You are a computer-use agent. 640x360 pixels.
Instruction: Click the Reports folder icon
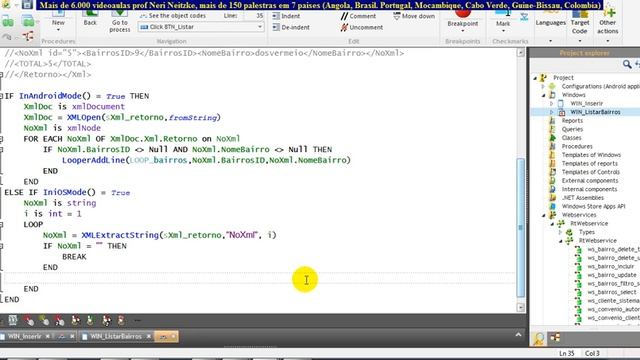point(552,120)
